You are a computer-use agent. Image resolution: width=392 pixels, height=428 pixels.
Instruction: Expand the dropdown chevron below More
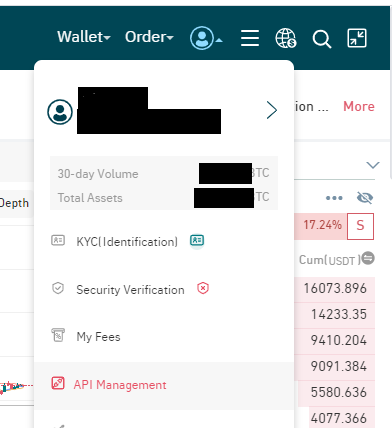(373, 165)
